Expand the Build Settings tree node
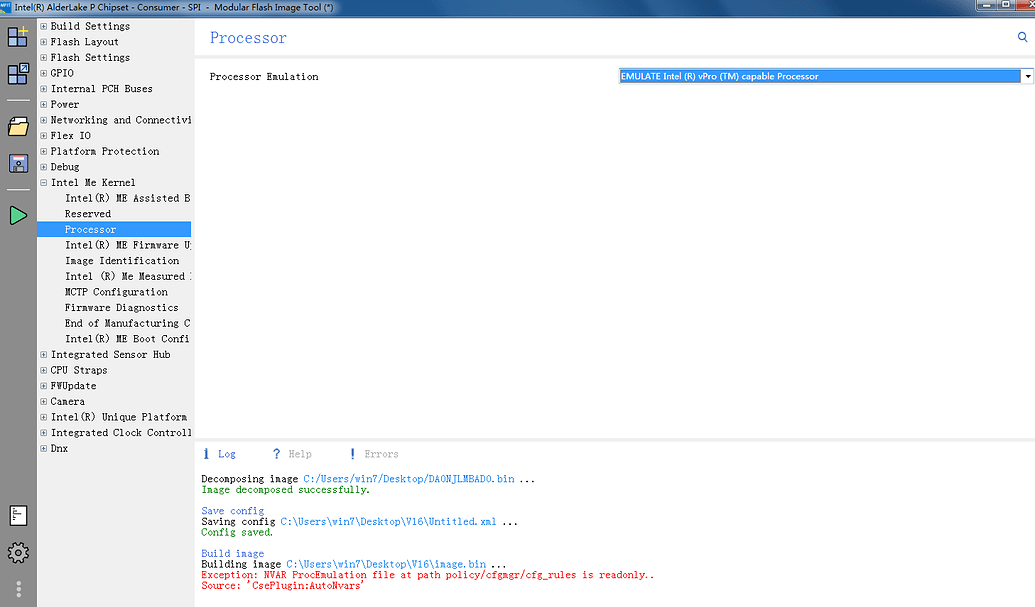The image size is (1035, 607). coord(42,26)
